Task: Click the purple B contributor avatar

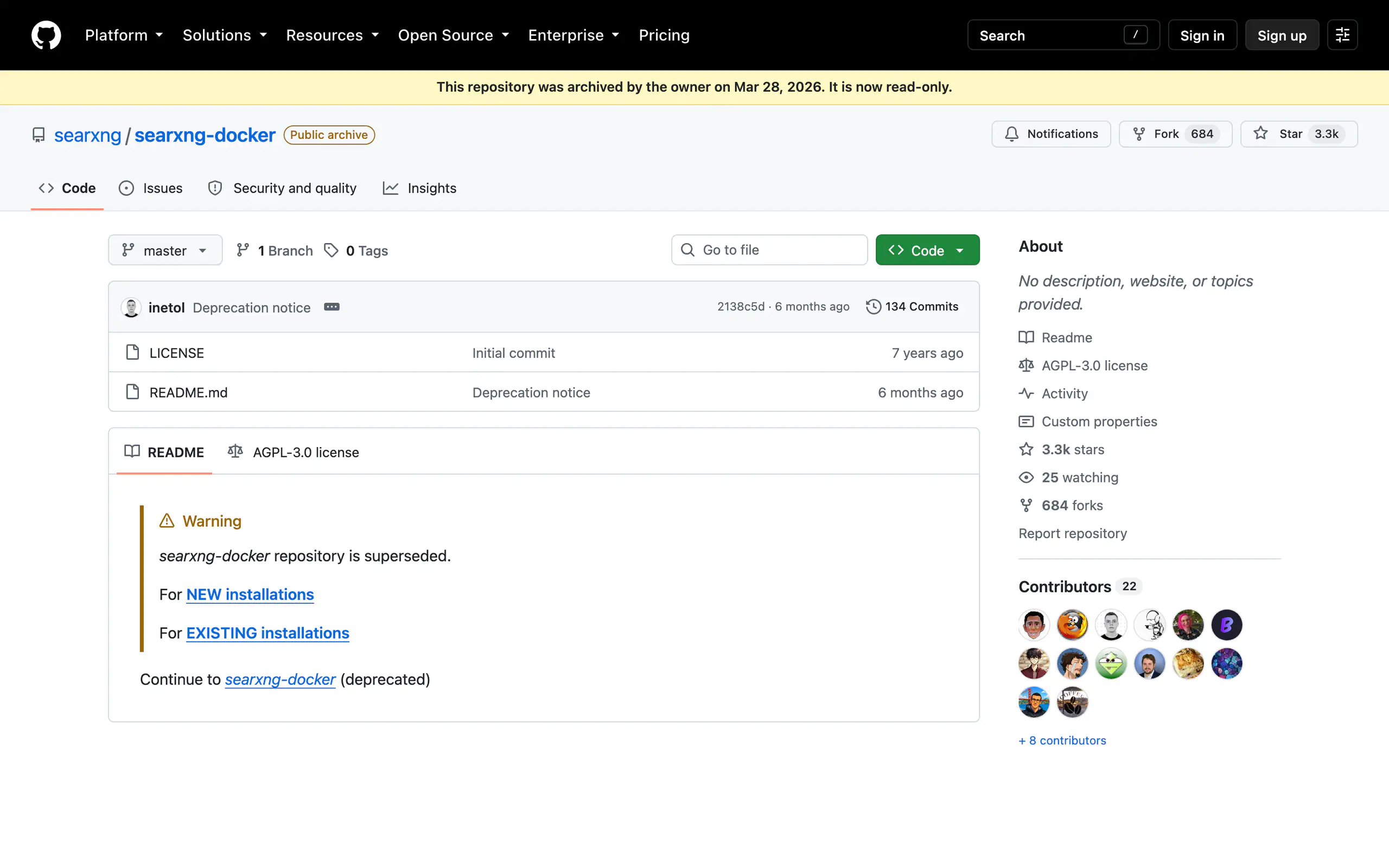Action: click(1227, 624)
